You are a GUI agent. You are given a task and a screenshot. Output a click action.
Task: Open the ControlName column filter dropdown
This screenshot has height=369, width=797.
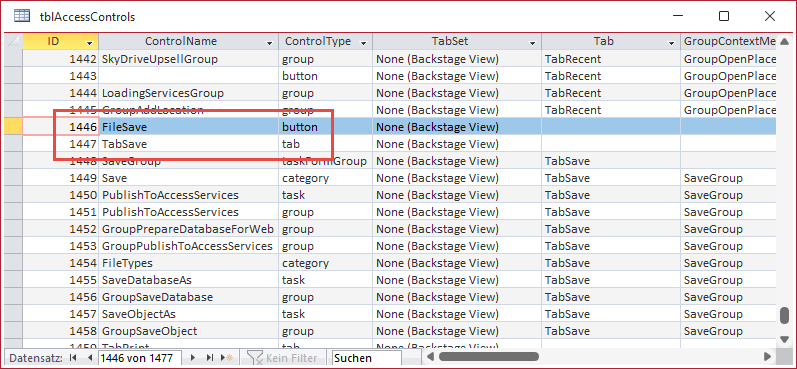(x=270, y=43)
